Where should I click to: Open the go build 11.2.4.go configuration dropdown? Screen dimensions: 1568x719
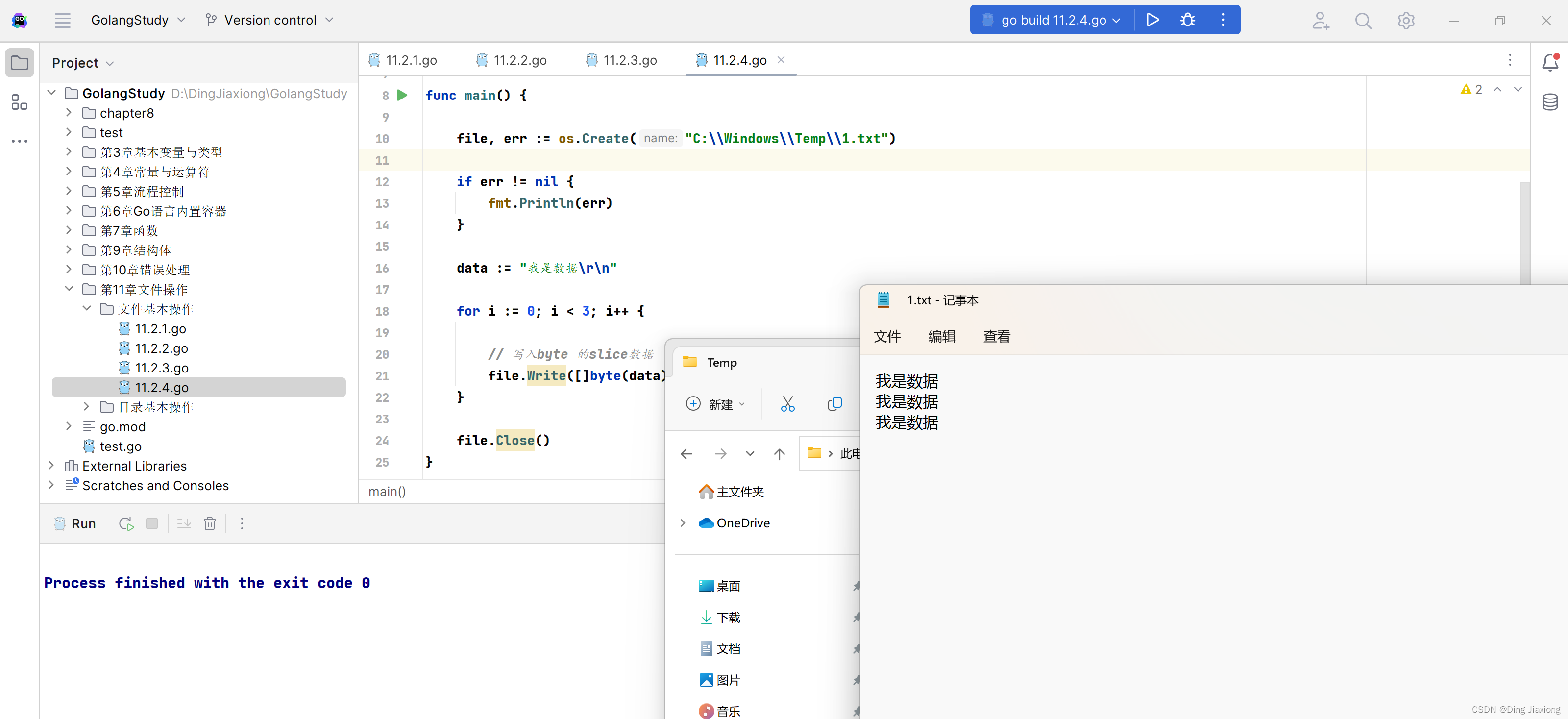coord(1053,20)
